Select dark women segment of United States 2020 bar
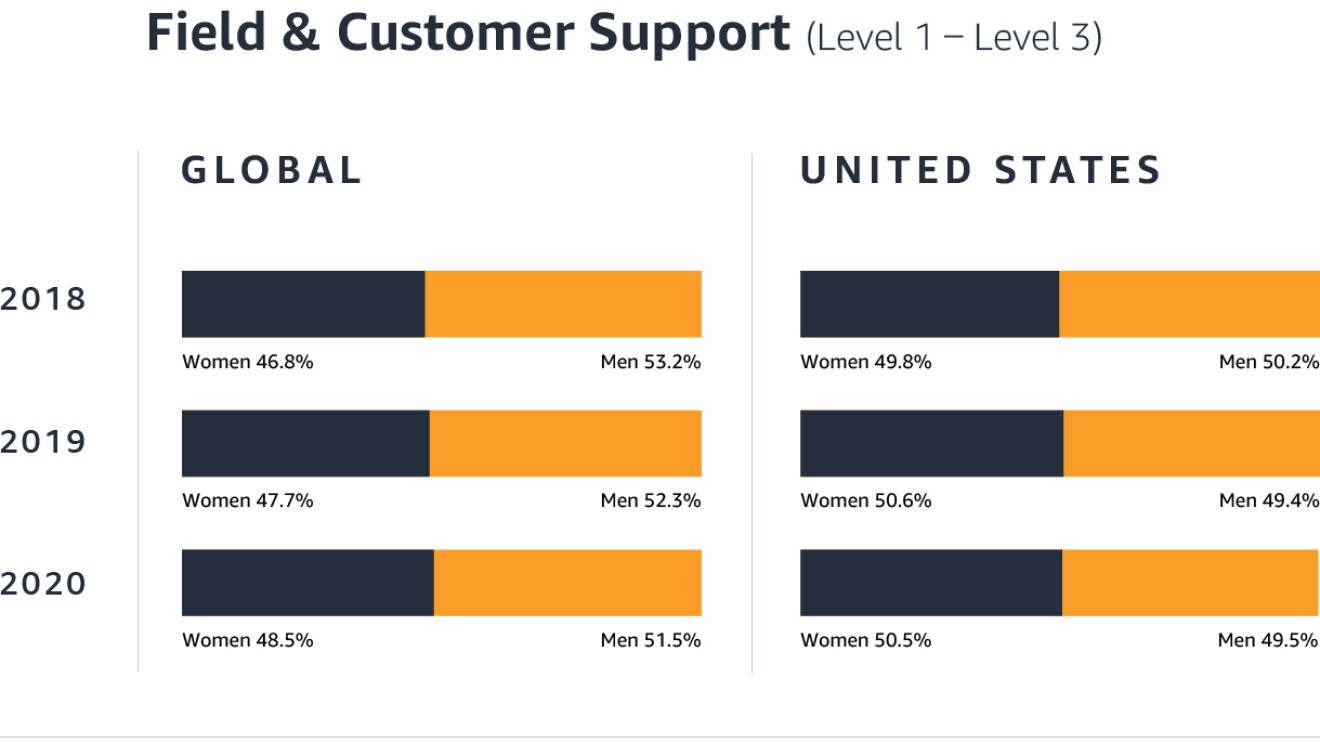The width and height of the screenshot is (1320, 743). tap(931, 582)
